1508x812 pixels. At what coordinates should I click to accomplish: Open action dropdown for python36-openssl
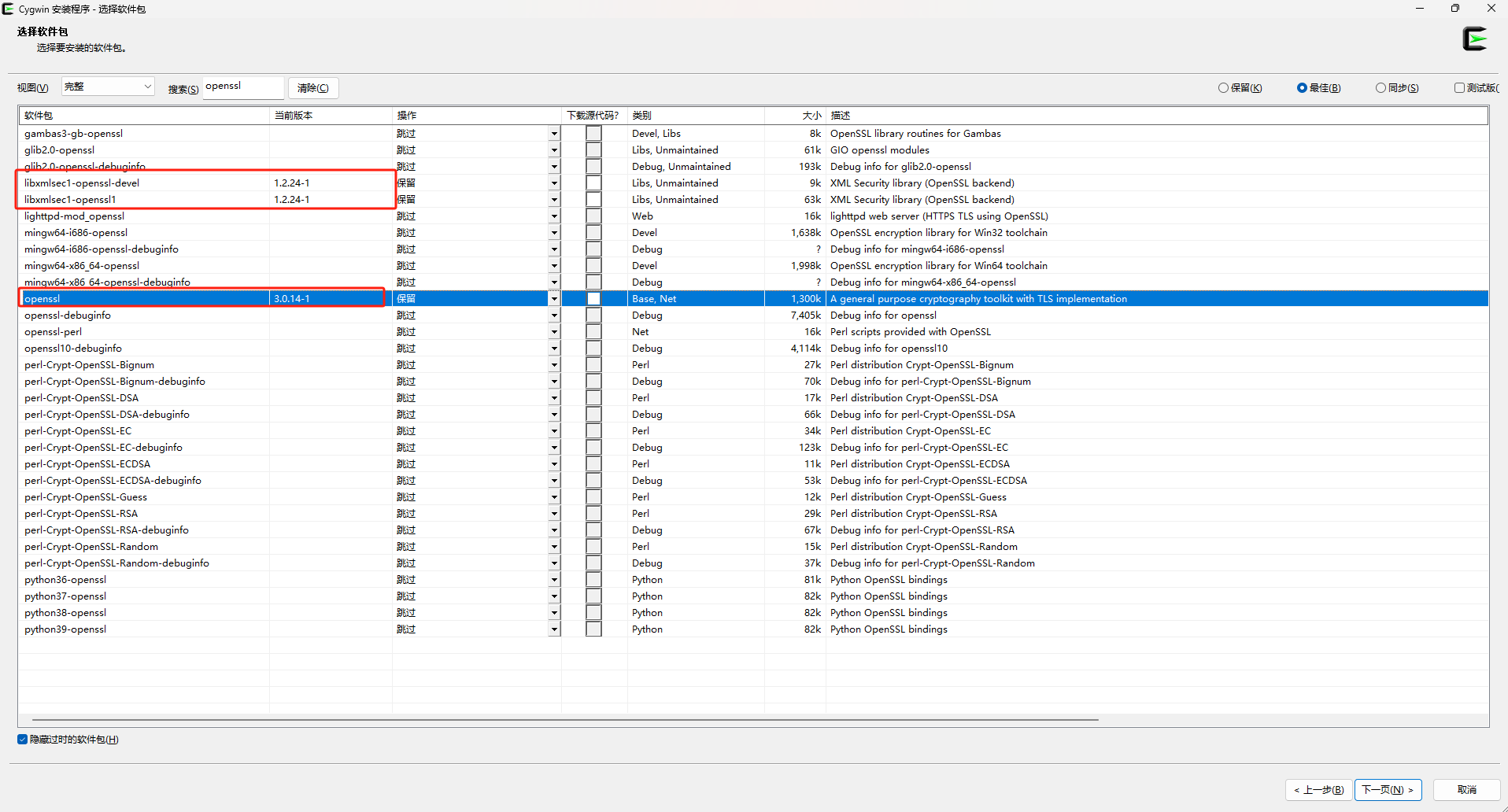click(554, 580)
